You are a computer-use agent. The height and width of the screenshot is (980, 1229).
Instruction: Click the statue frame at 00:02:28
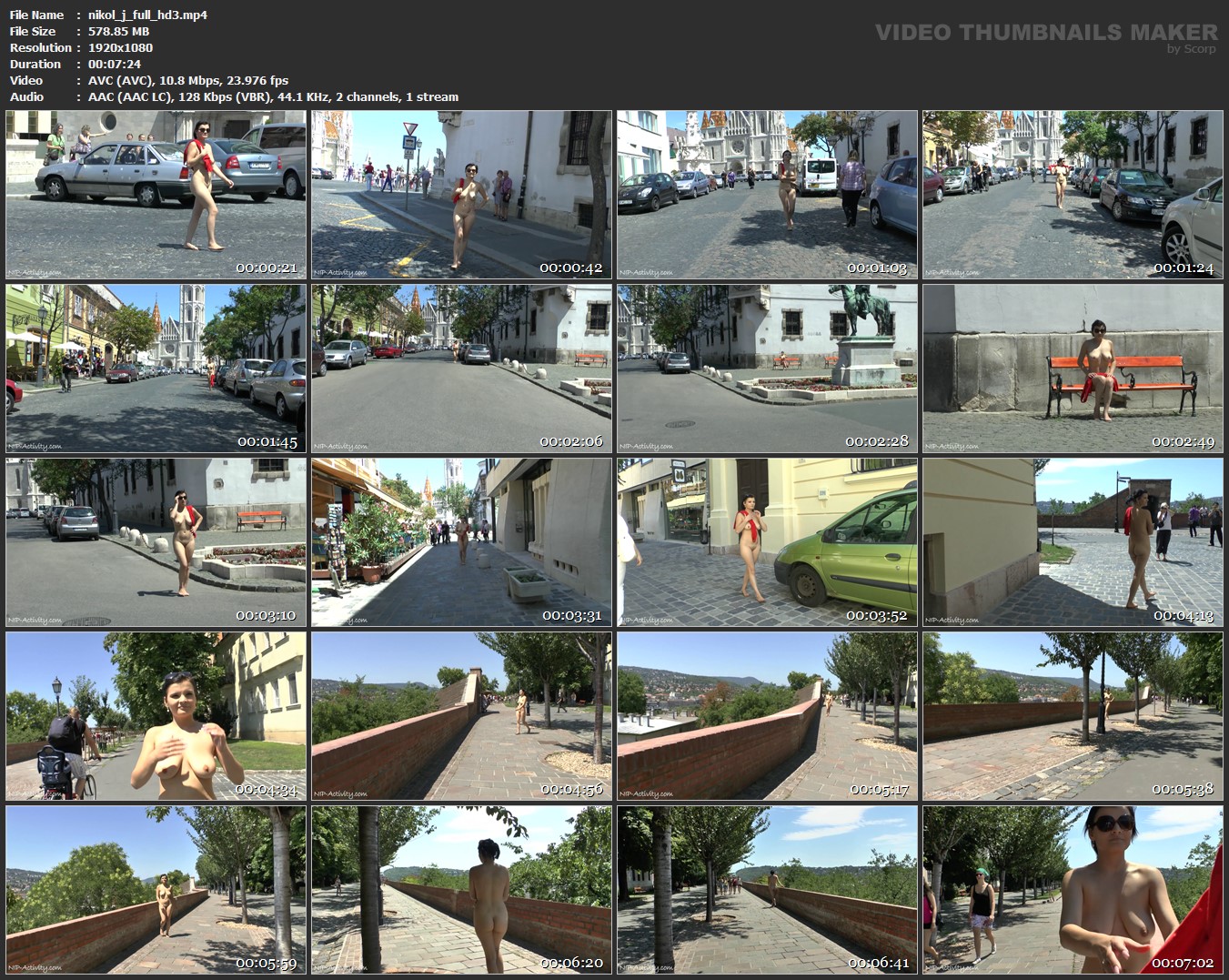767,369
